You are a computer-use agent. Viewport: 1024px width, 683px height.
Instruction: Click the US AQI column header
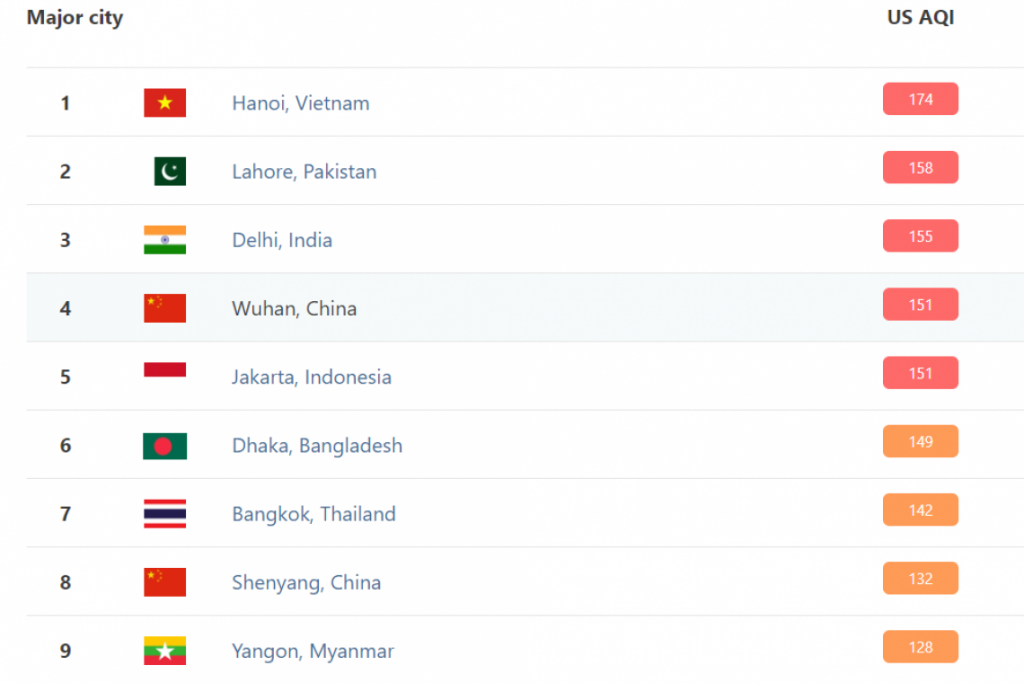920,17
